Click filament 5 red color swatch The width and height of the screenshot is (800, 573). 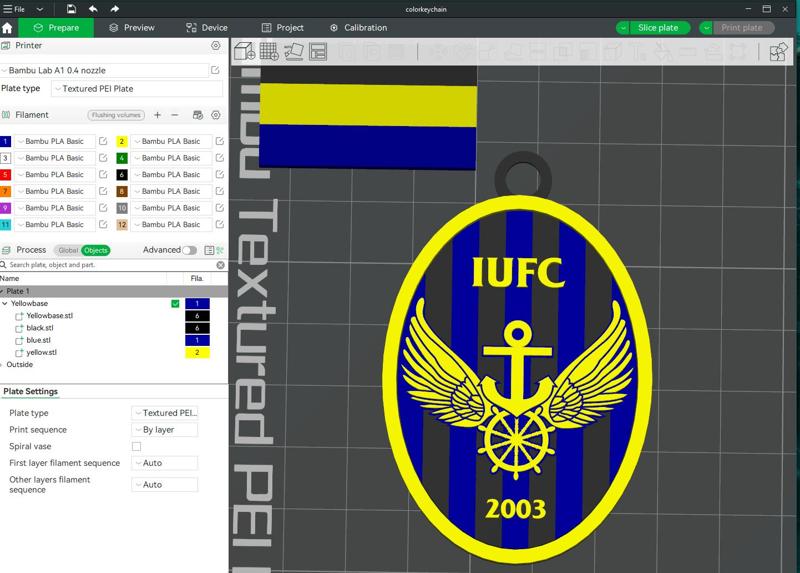pos(6,175)
